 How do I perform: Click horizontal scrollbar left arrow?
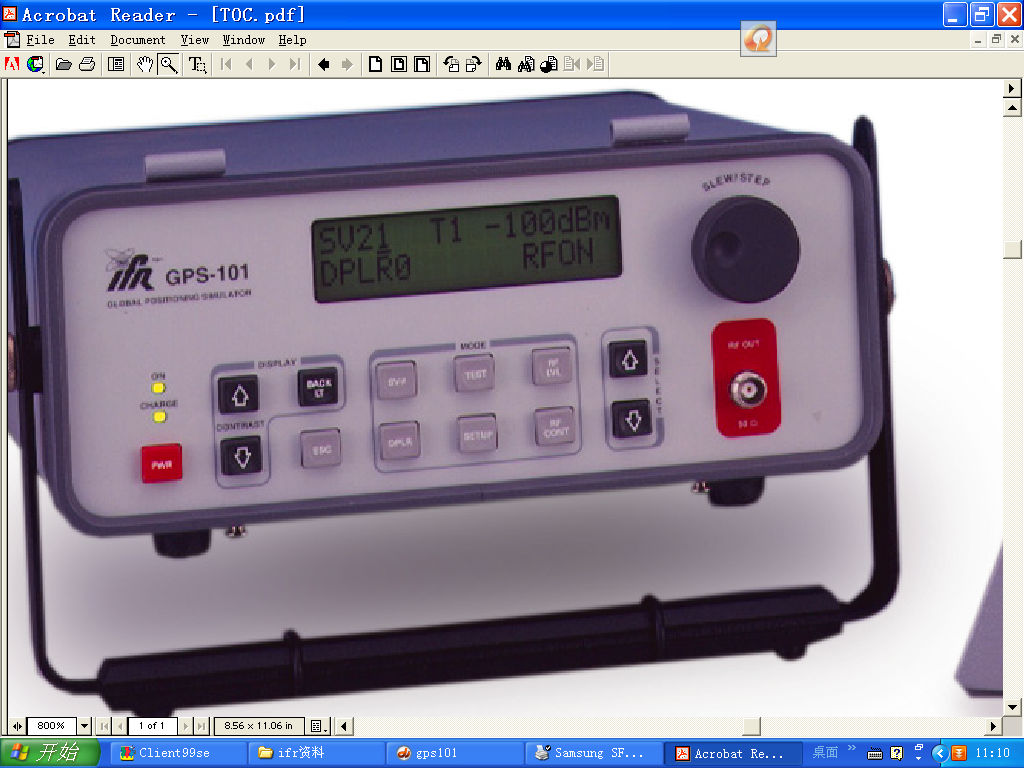pos(344,726)
